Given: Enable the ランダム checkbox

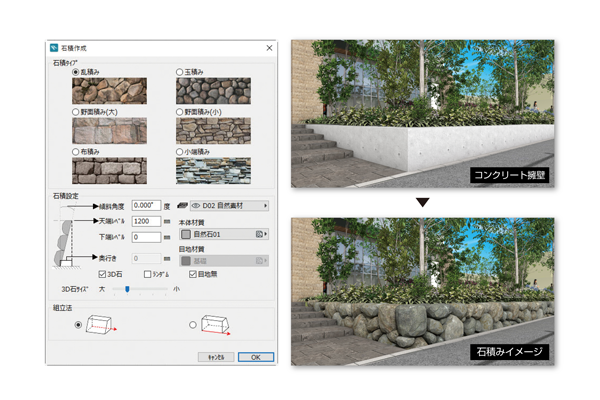Looking at the screenshot, I should click(x=148, y=274).
